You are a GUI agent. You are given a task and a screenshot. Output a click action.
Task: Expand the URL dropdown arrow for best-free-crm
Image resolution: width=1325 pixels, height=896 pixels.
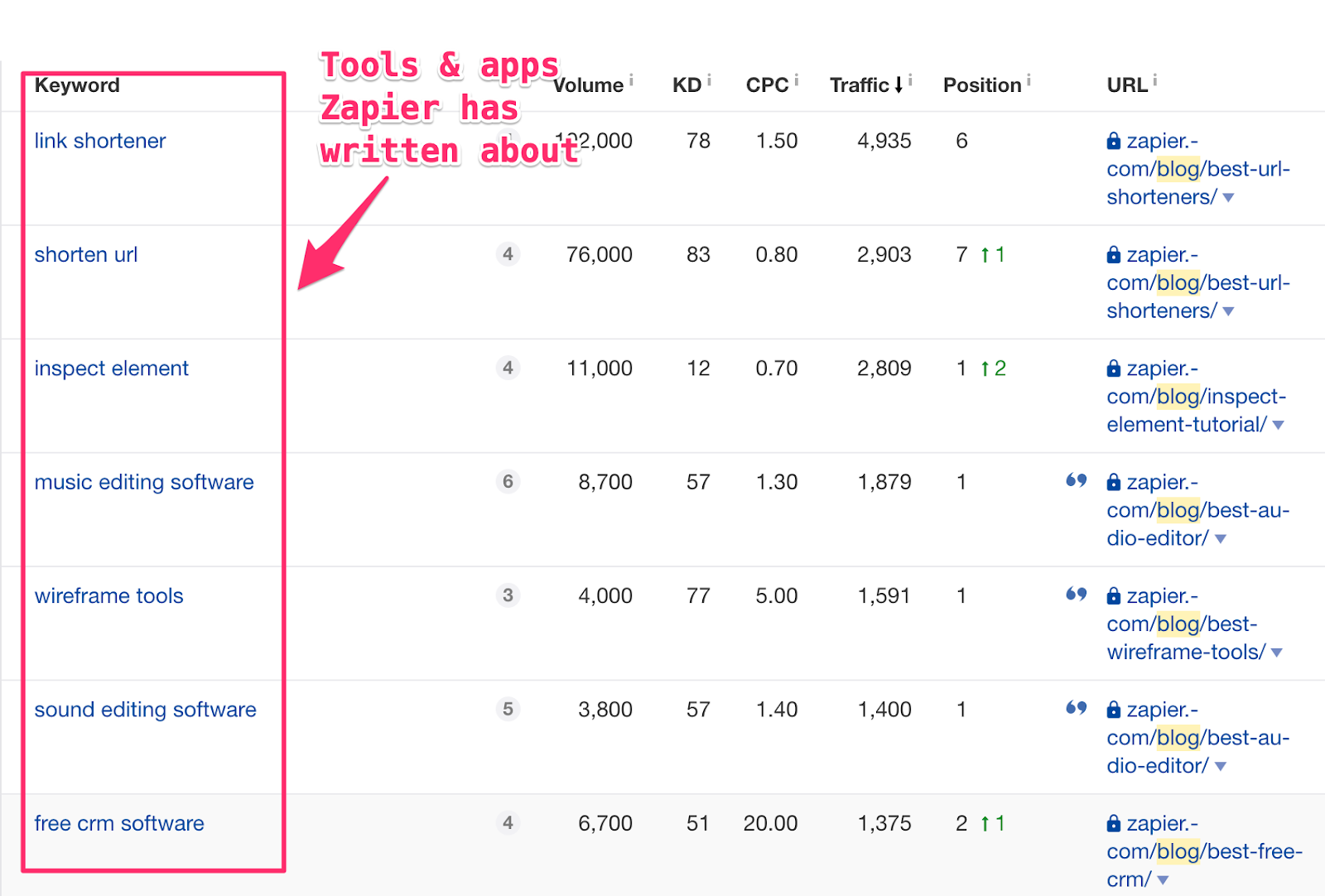[1163, 880]
